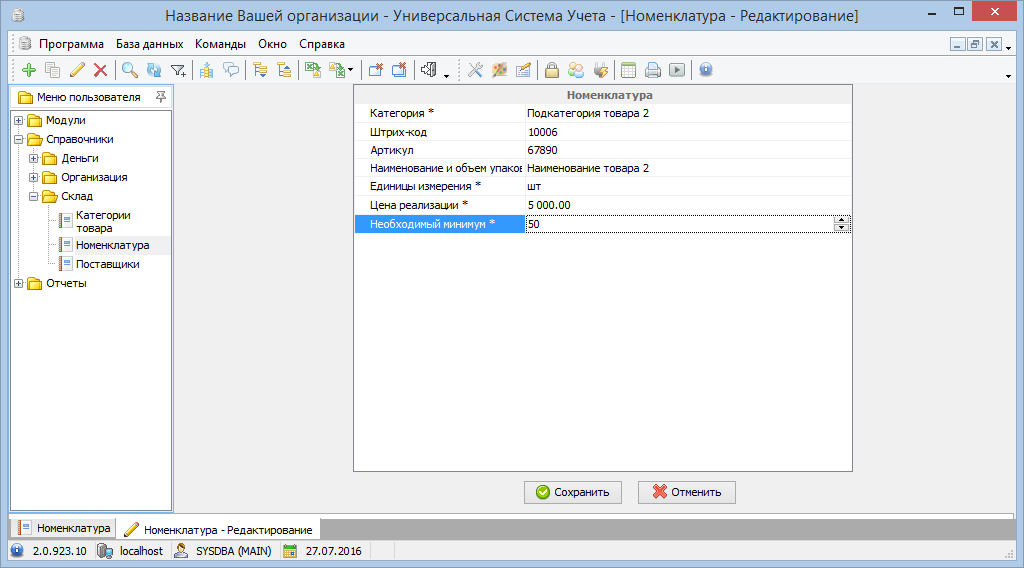1024x568 pixels.
Task: Click the Refresh data toolbar icon
Action: pos(154,70)
